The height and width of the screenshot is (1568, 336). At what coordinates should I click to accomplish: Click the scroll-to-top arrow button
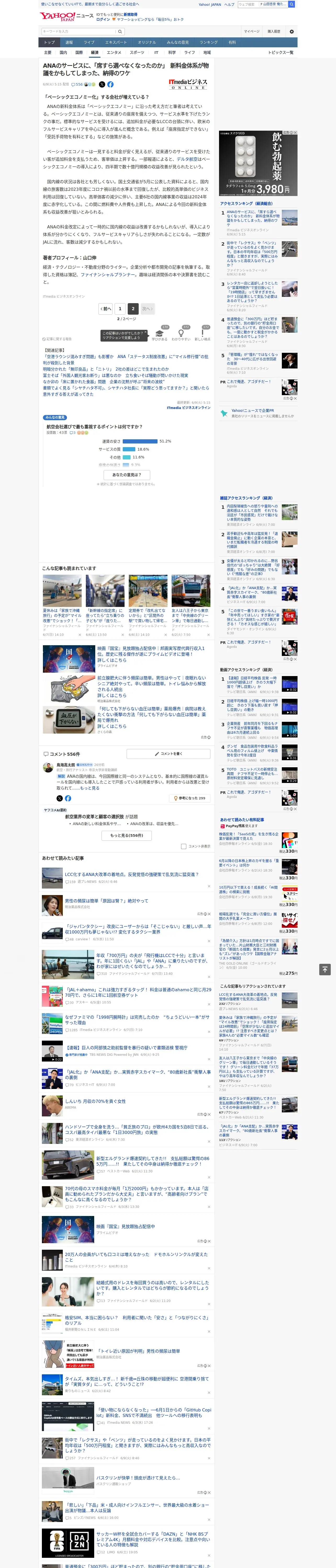[325, 970]
